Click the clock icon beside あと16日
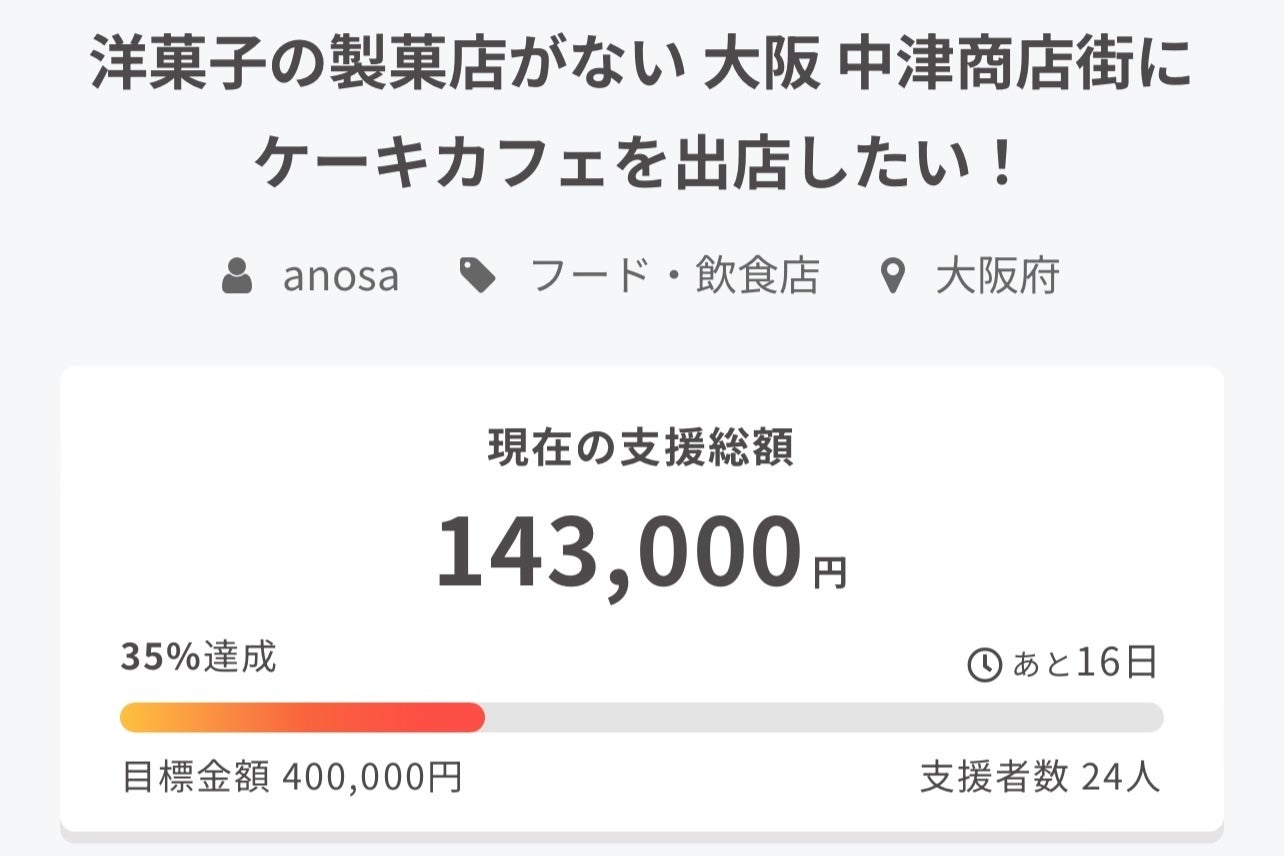Screen dimensions: 1284x856 985,664
